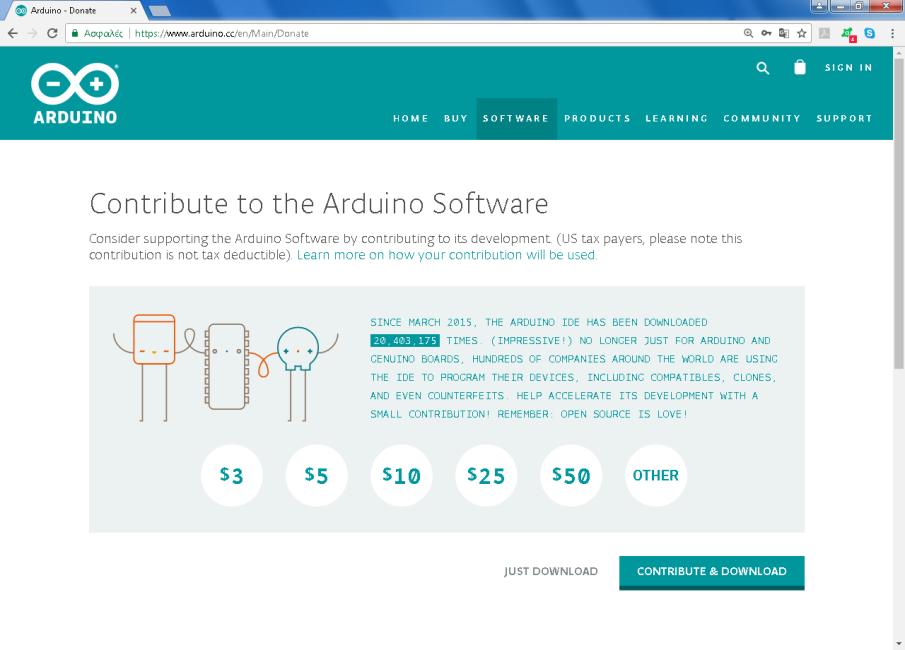The width and height of the screenshot is (905, 650).
Task: Click the JUST DOWNLOAD link
Action: pyautogui.click(x=551, y=571)
